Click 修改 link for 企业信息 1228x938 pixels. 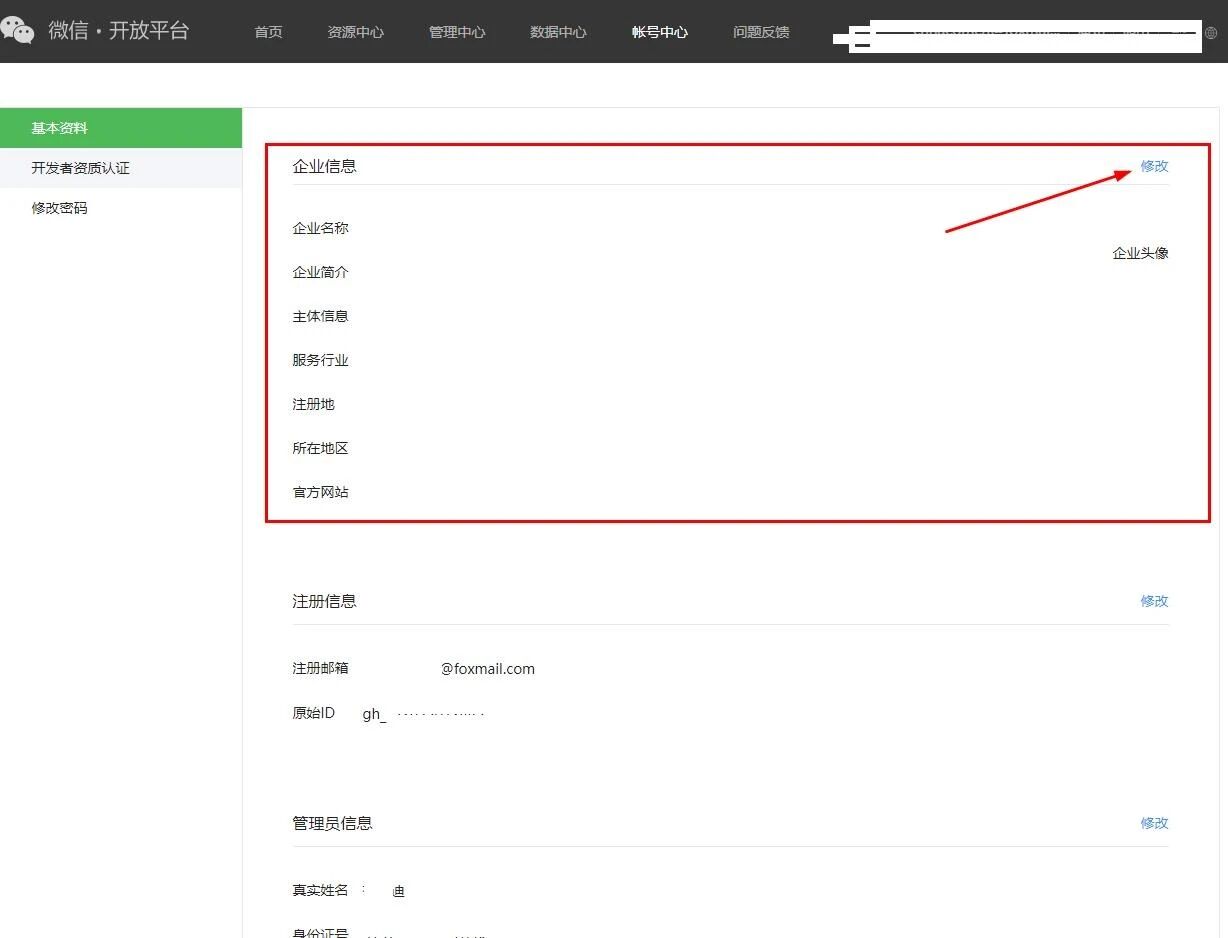coord(1154,166)
